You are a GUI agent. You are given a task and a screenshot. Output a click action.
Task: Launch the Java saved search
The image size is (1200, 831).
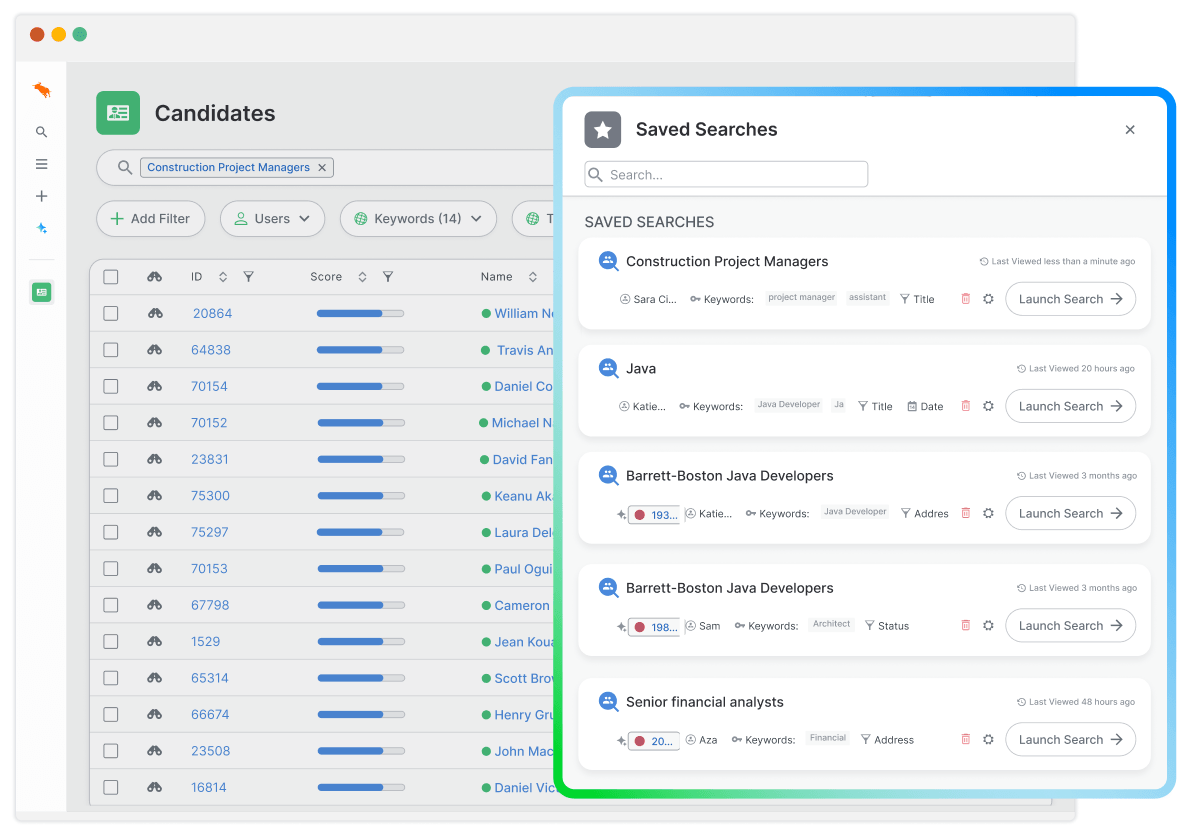coord(1070,406)
